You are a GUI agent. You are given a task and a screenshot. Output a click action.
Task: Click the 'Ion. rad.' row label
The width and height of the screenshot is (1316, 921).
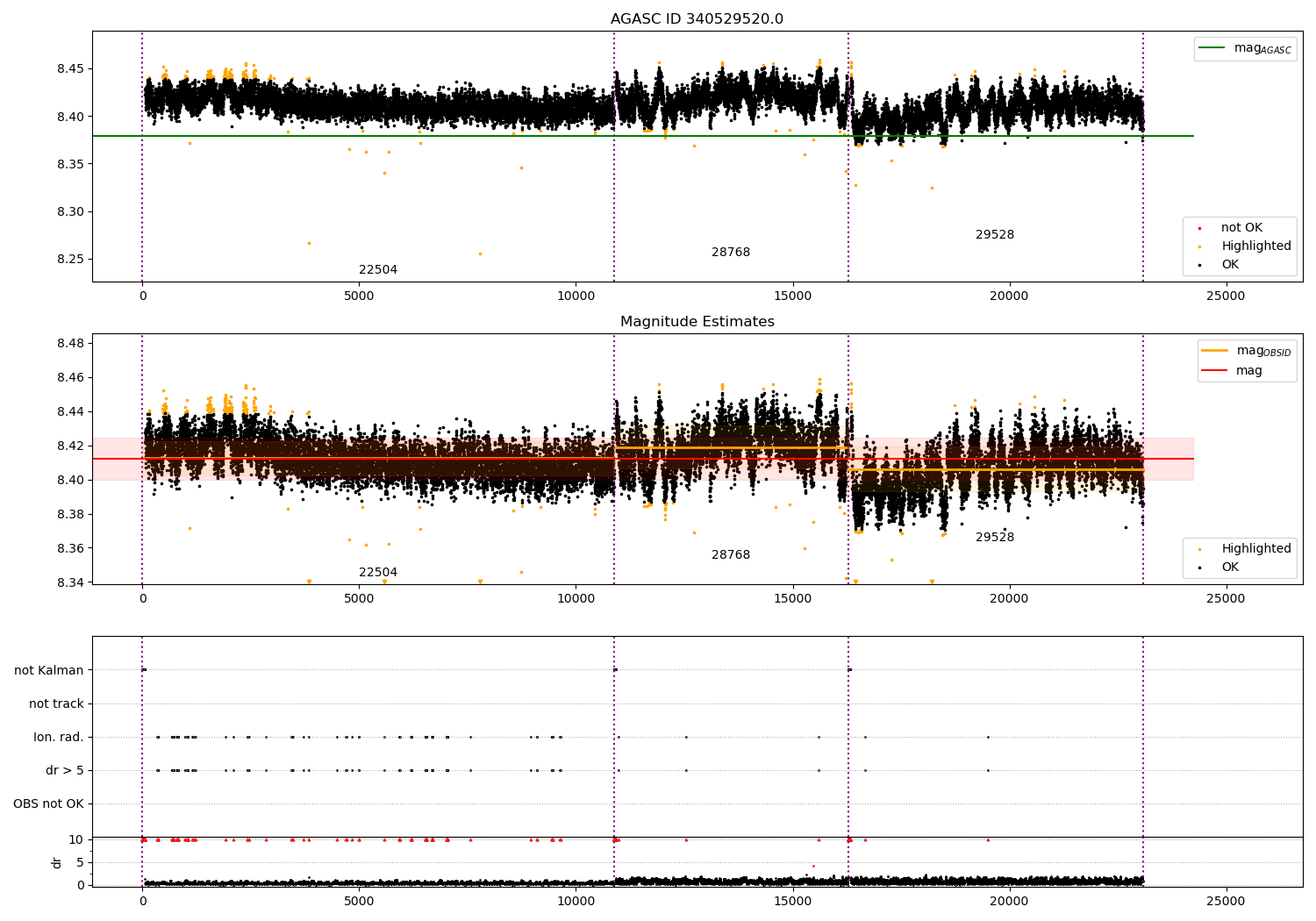pos(59,737)
